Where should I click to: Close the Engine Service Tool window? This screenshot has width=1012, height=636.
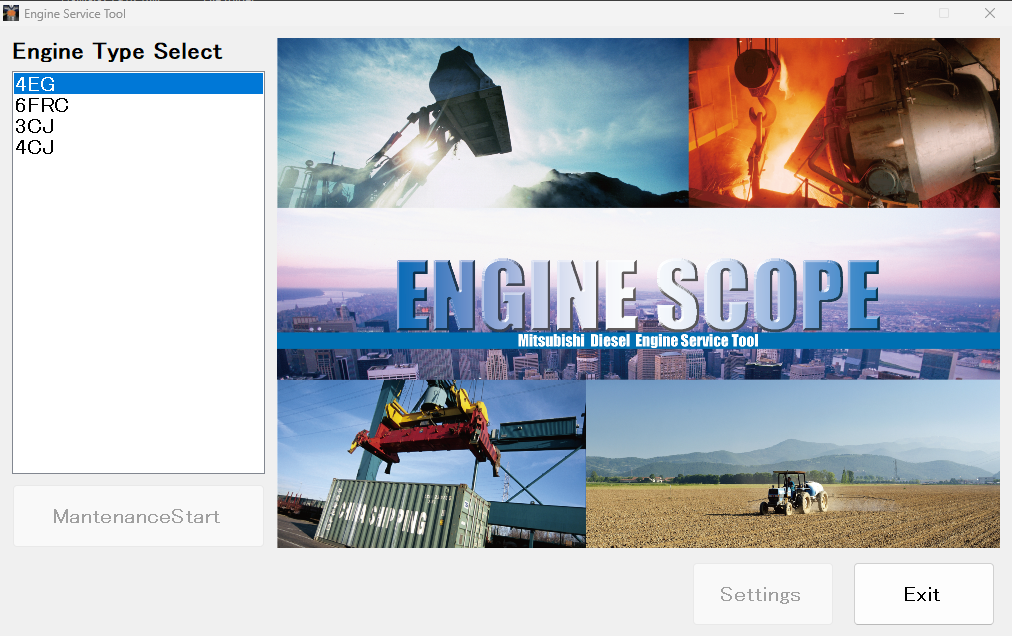[x=989, y=13]
